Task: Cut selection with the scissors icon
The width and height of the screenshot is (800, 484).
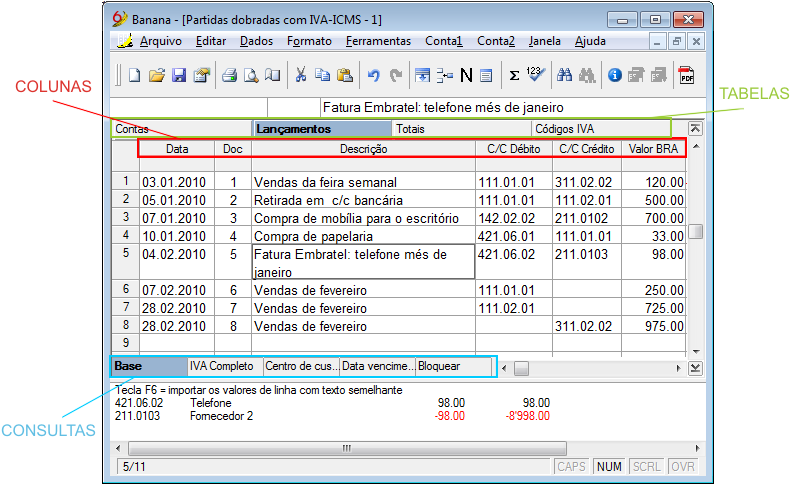Action: [x=301, y=75]
